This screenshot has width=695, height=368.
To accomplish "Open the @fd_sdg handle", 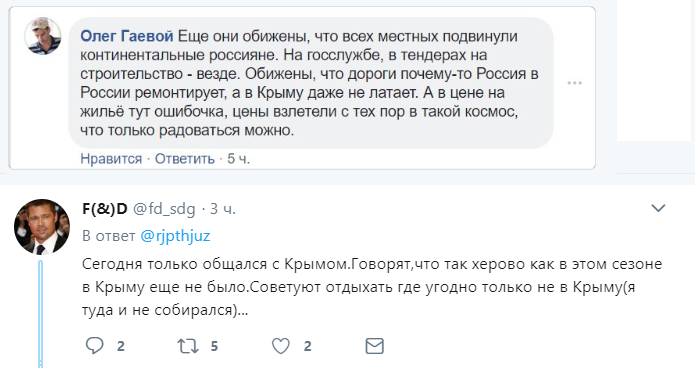I will tap(164, 209).
